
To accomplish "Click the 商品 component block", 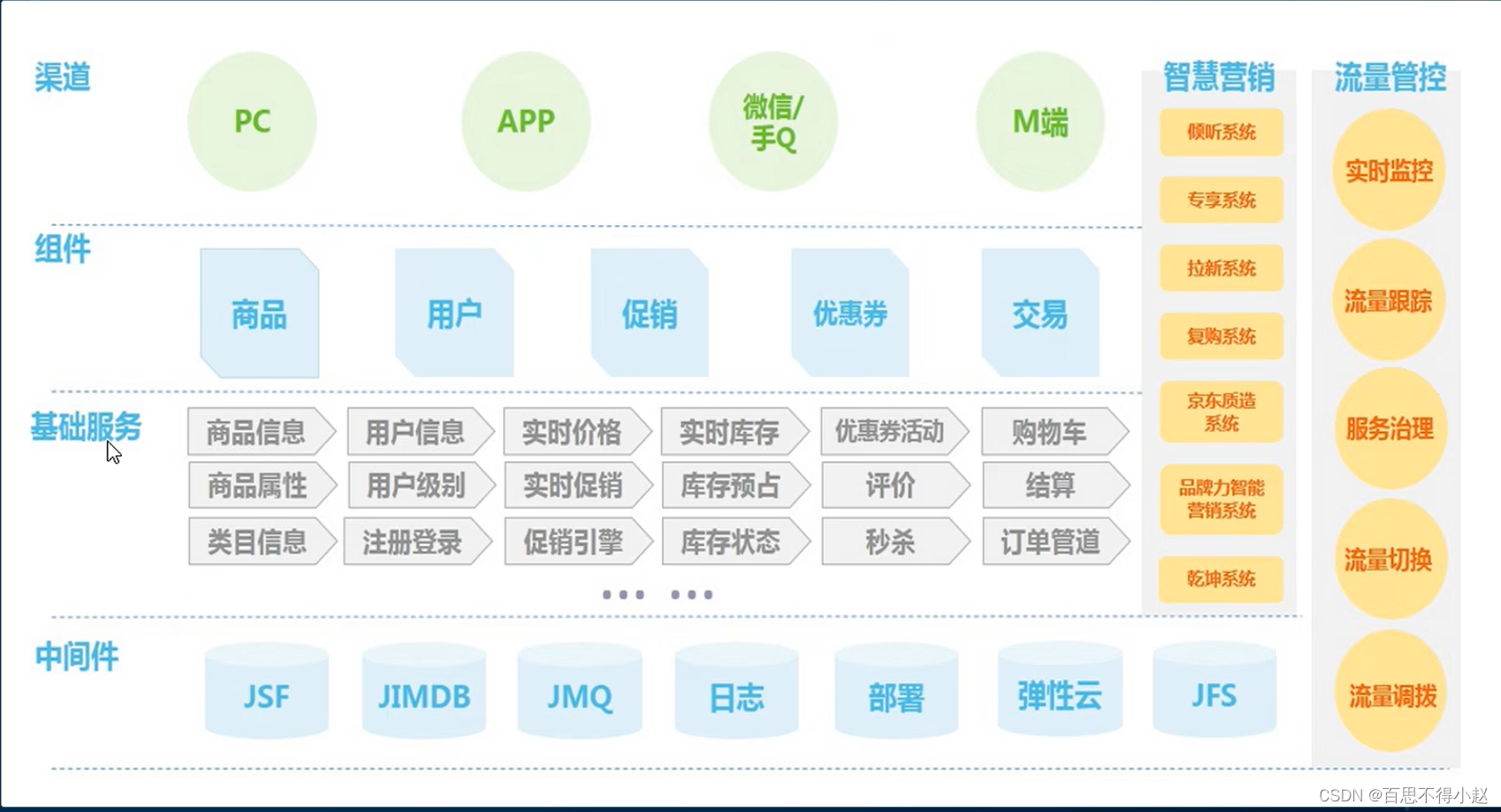I will (x=260, y=313).
